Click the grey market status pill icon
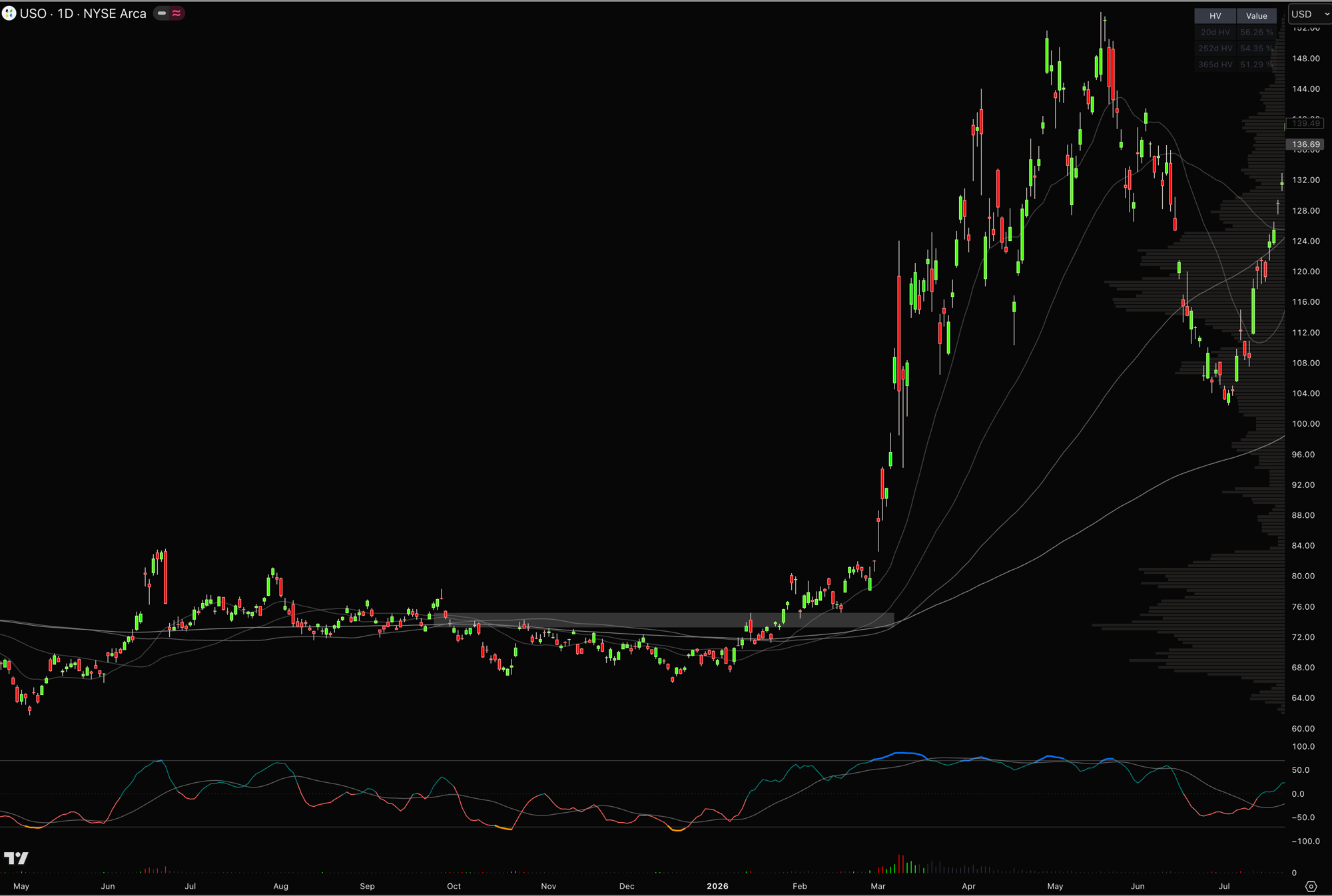Screen dimensions: 1332x896 pos(162,13)
